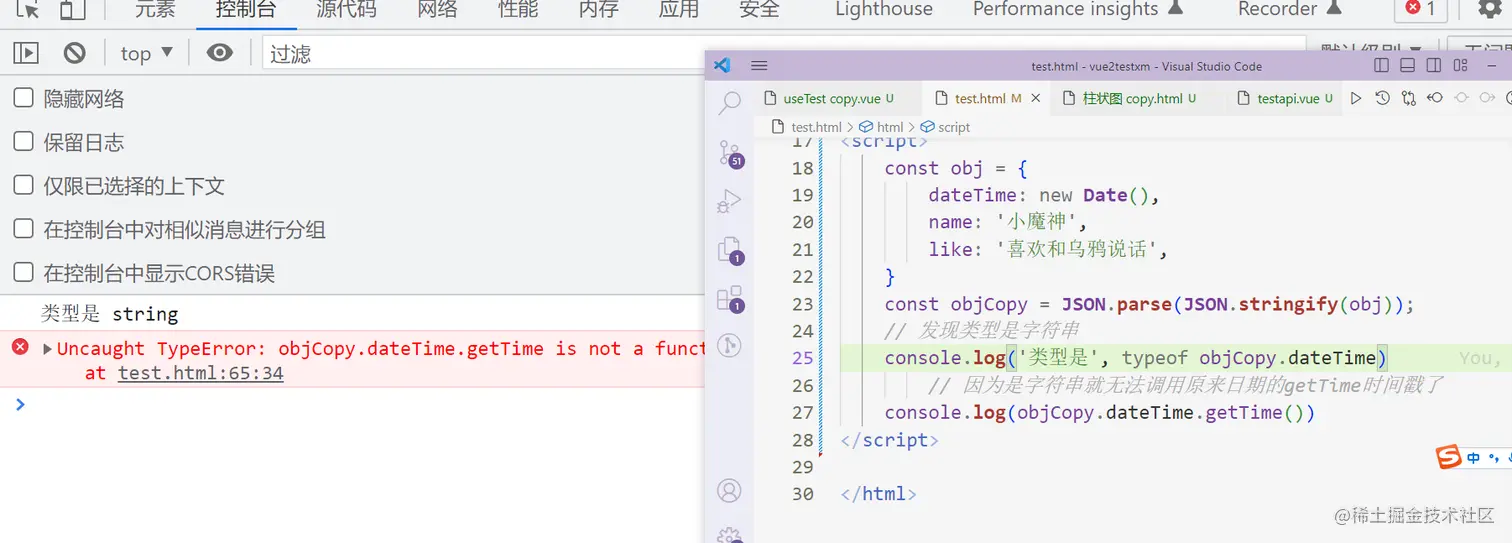Check the 仅限已选择的上下文 option

point(23,185)
